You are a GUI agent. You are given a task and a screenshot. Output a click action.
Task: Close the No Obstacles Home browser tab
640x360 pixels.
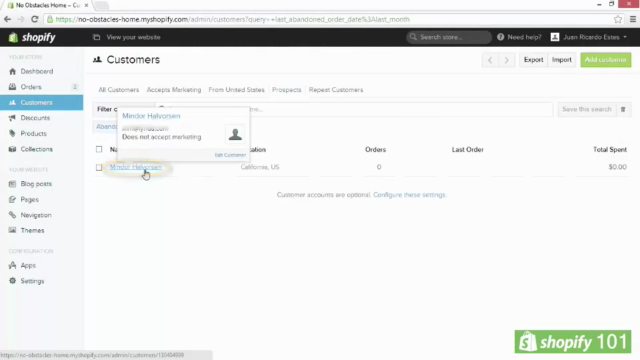87,5
